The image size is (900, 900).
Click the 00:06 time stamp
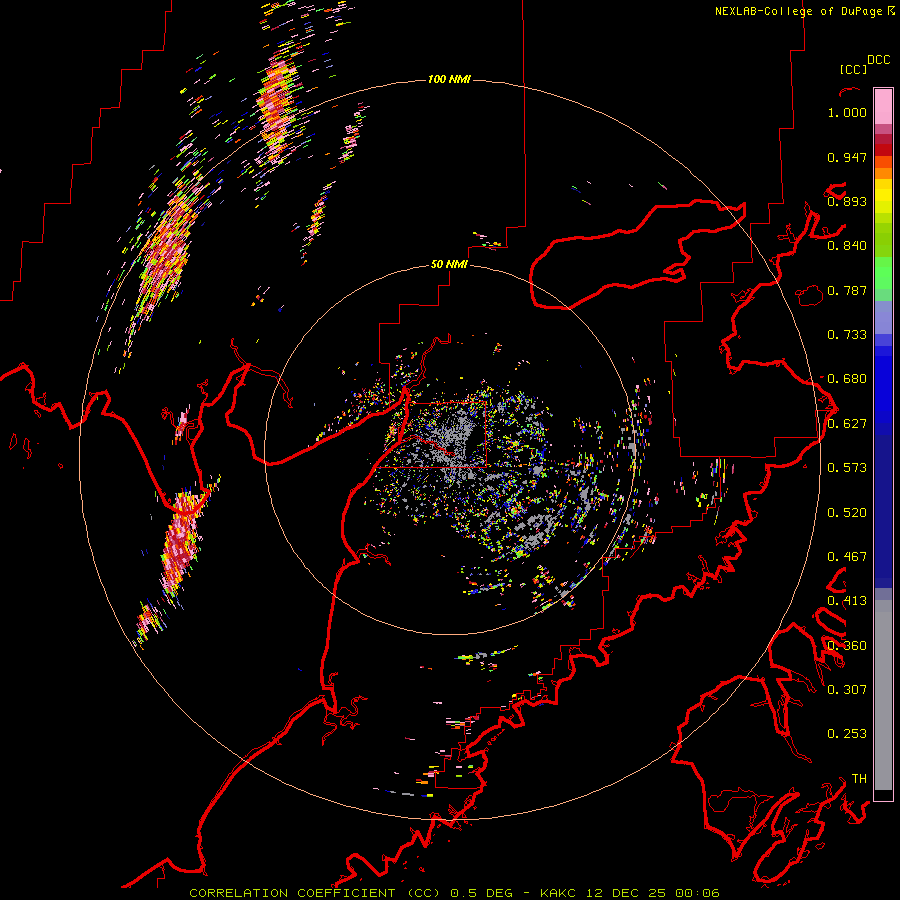pos(697,893)
